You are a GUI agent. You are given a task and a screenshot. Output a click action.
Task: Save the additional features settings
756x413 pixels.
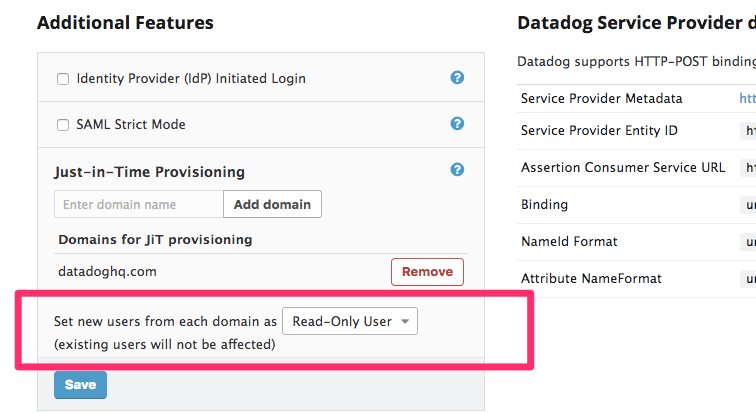click(81, 385)
